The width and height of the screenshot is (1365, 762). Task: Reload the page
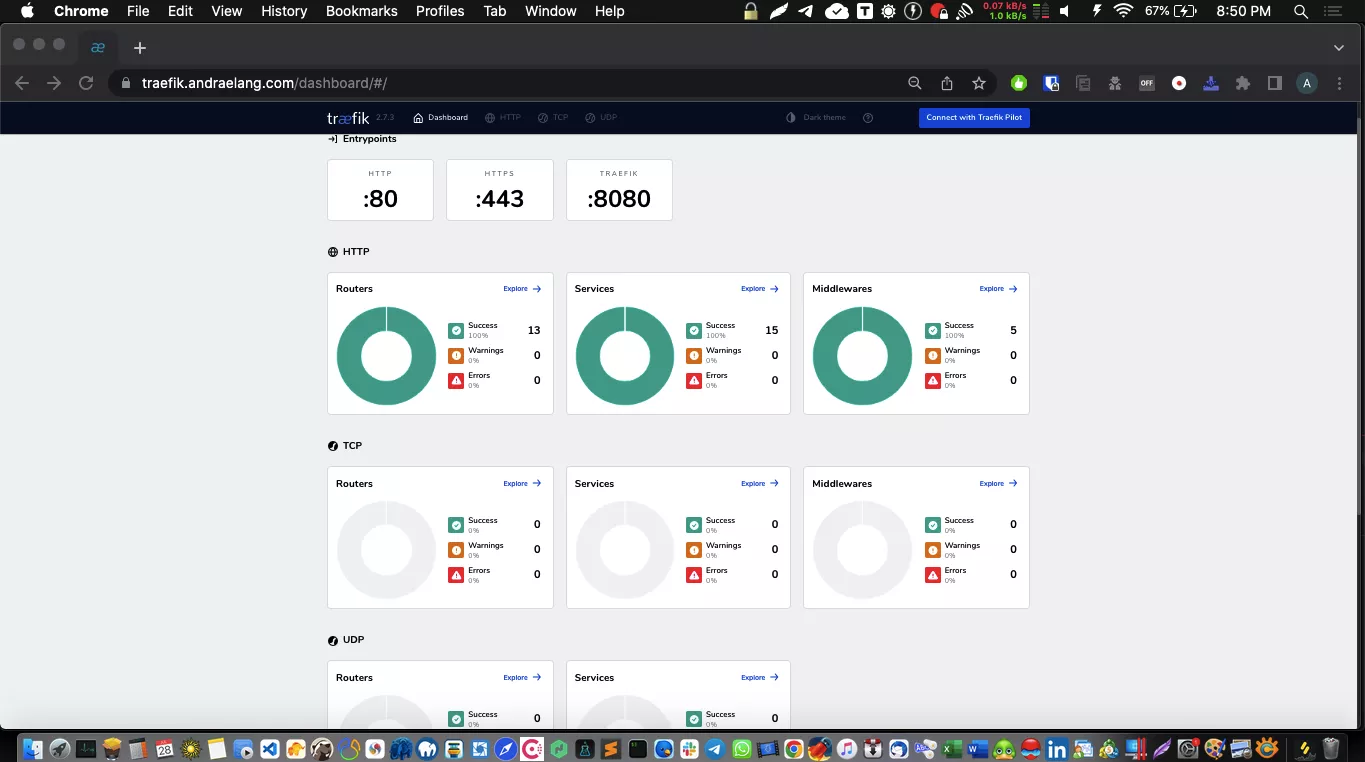click(86, 83)
